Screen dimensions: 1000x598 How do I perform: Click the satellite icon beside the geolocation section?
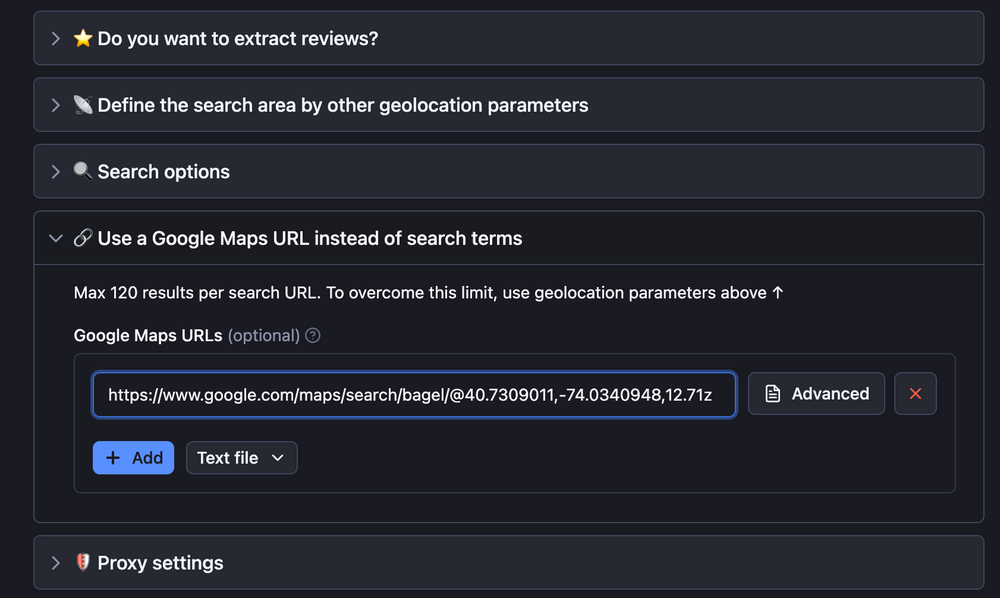(x=83, y=104)
